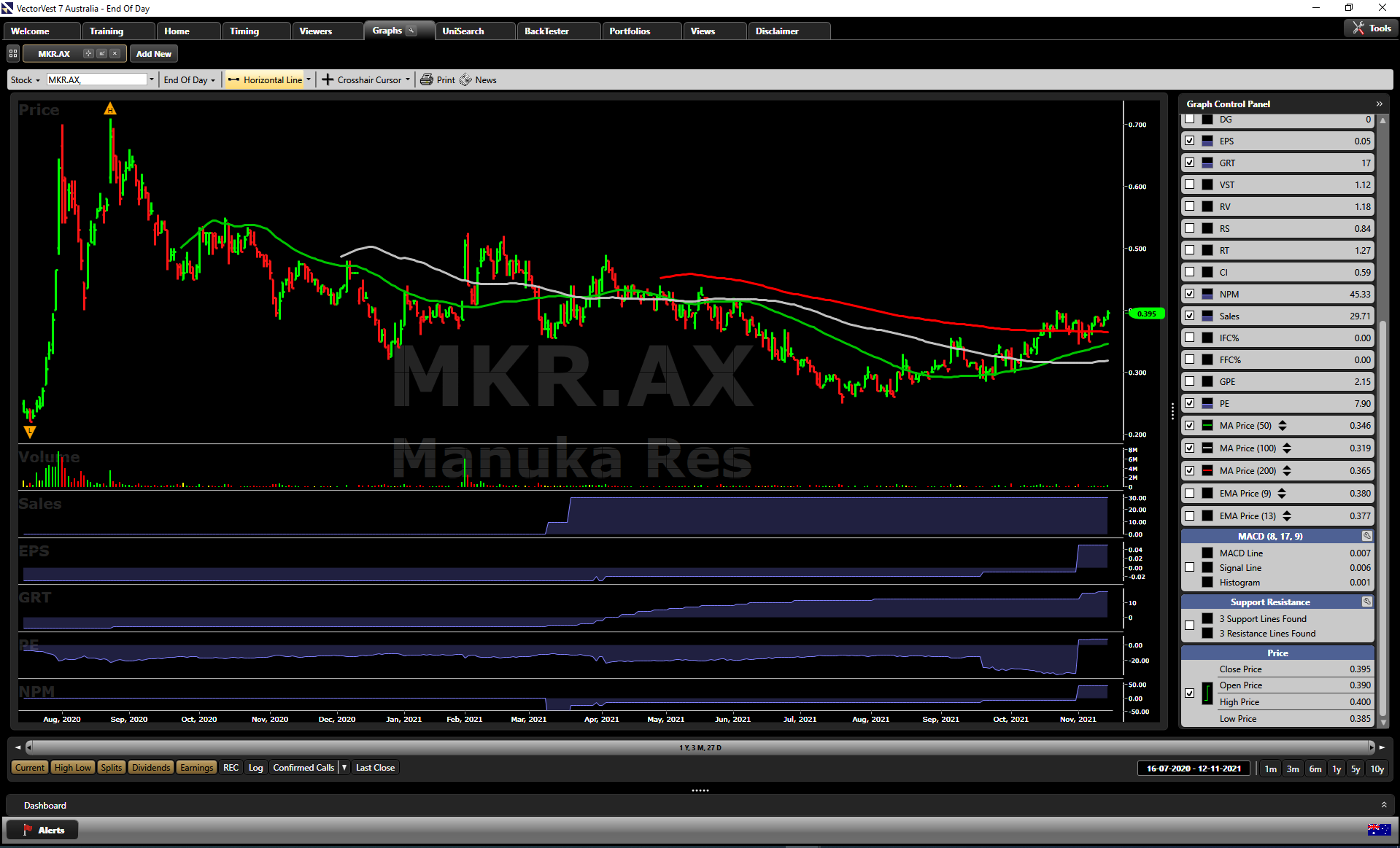Open News from the newspaper icon
1400x848 pixels.
tap(465, 79)
